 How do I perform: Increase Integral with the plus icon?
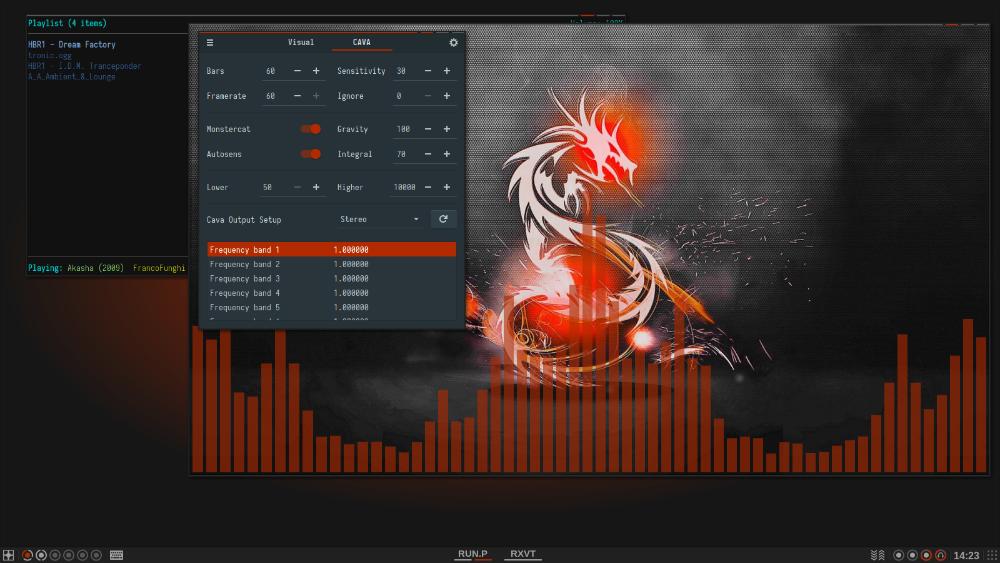tap(447, 154)
